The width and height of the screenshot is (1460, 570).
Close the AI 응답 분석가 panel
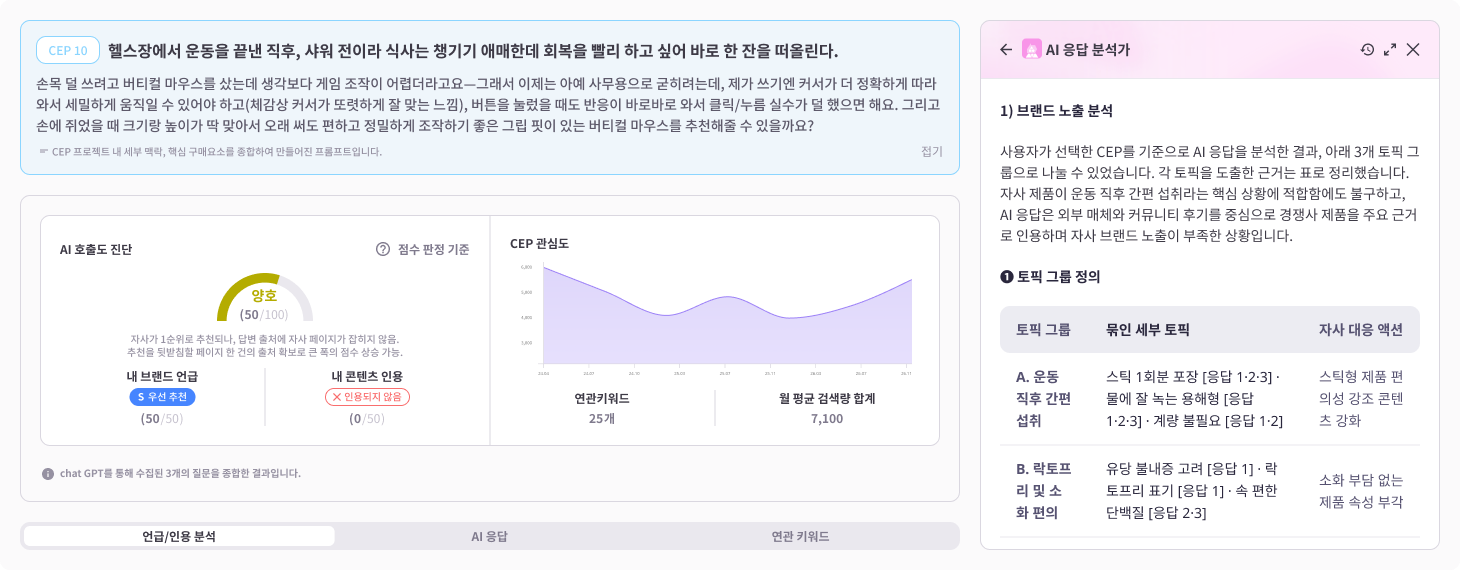click(1413, 50)
